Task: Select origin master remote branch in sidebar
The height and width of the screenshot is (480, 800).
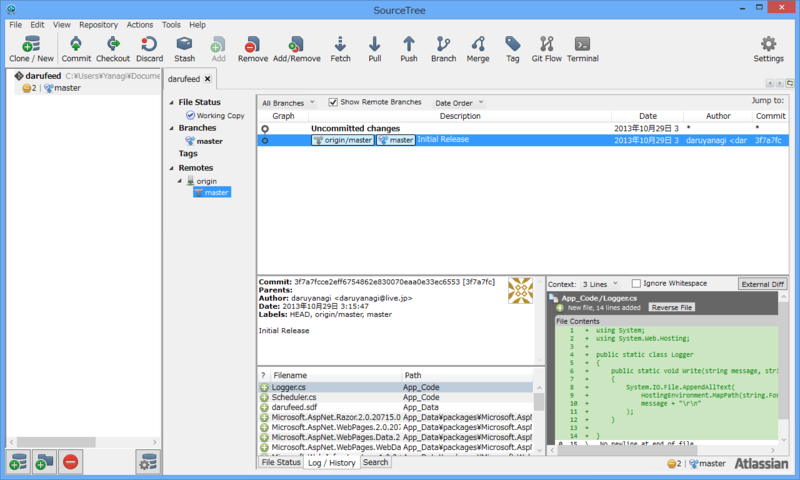Action: [212, 192]
